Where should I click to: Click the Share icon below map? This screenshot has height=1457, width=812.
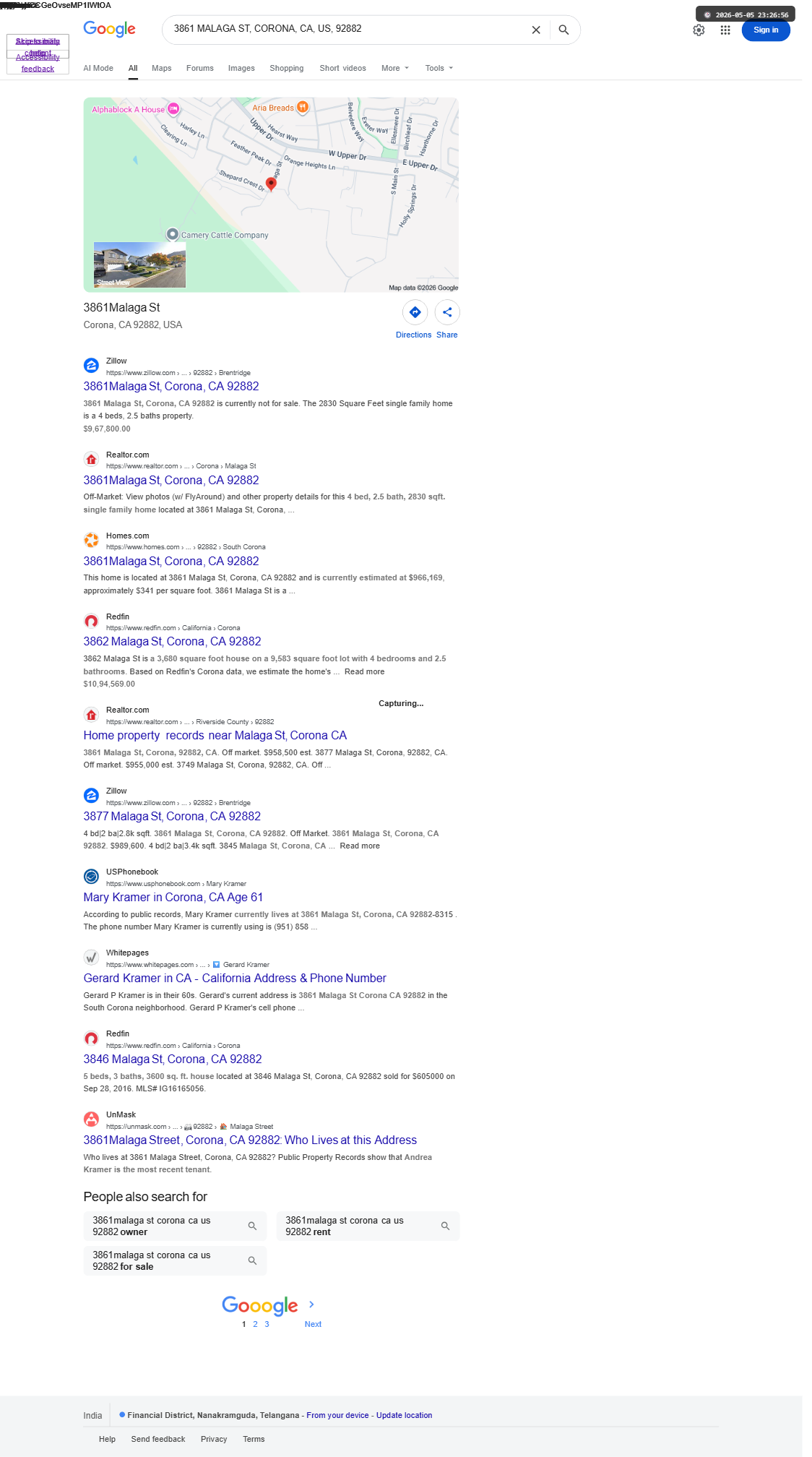click(447, 312)
